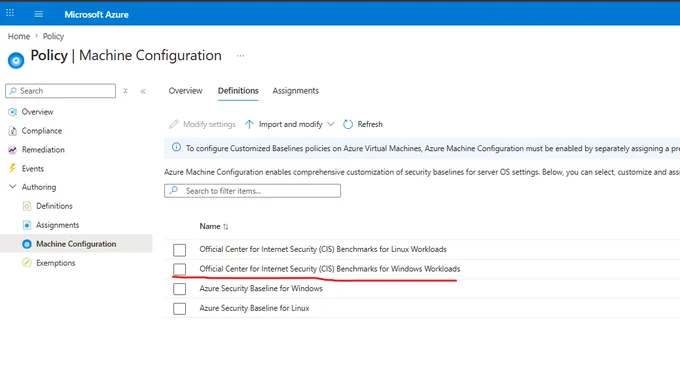
Task: Open Remediation in the sidebar
Action: tap(43, 150)
